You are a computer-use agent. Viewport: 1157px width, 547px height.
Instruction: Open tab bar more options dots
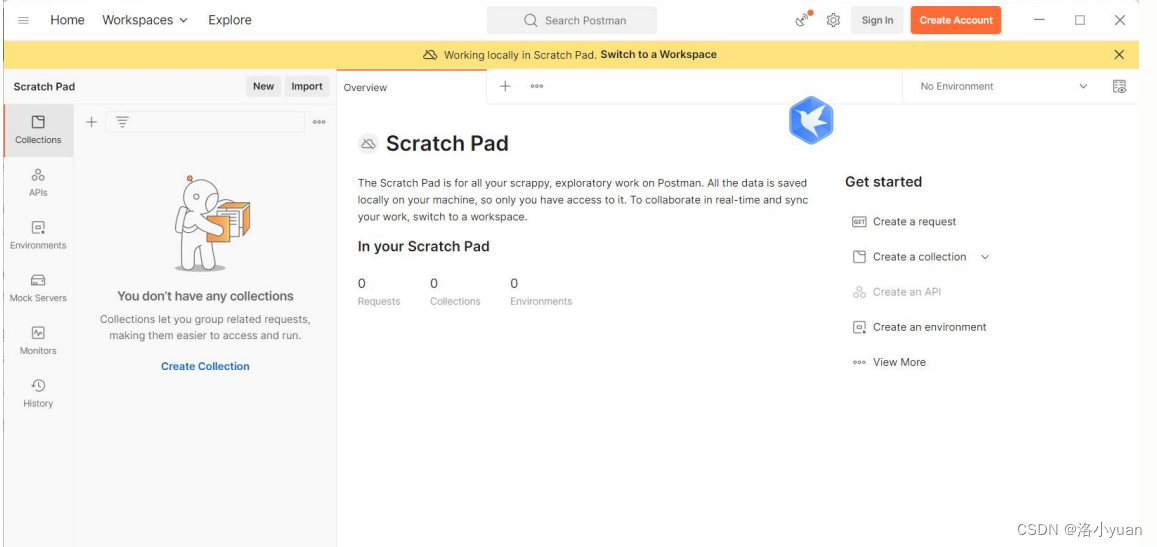pos(536,86)
